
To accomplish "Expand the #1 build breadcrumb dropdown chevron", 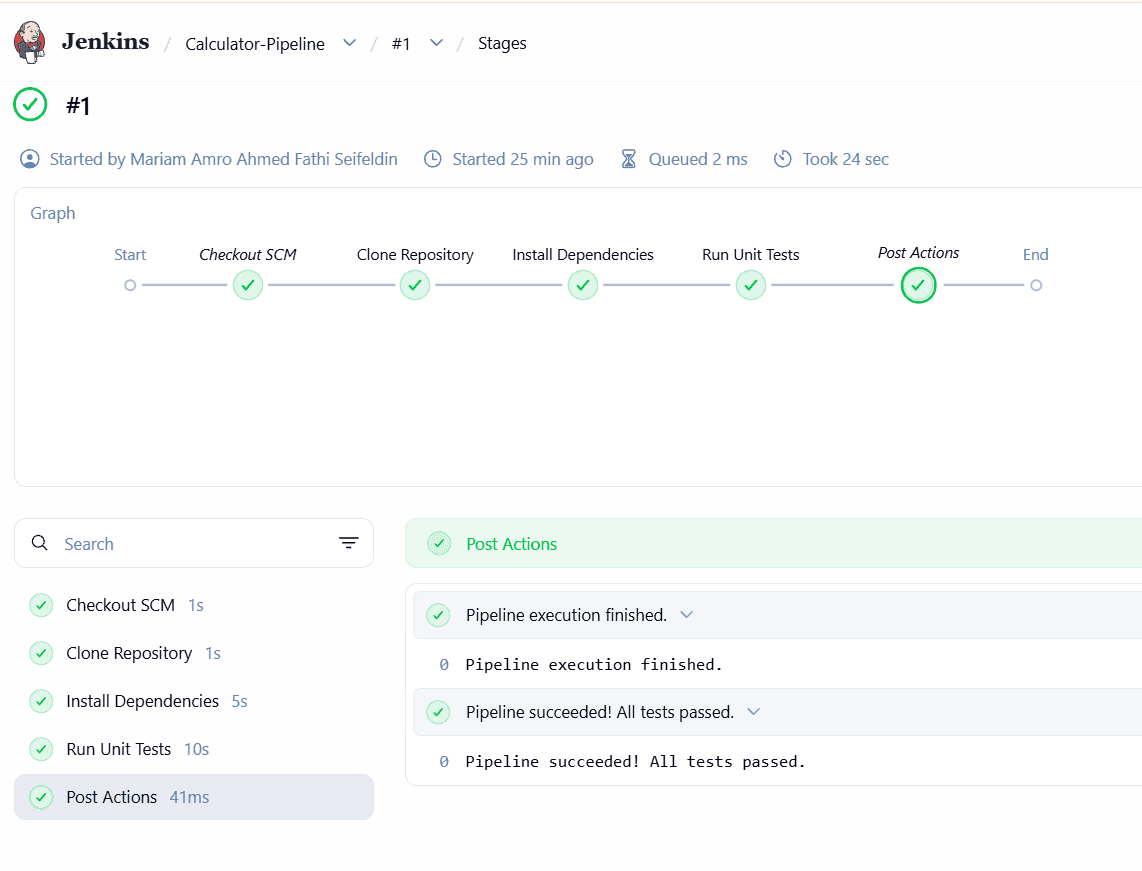I will point(436,43).
